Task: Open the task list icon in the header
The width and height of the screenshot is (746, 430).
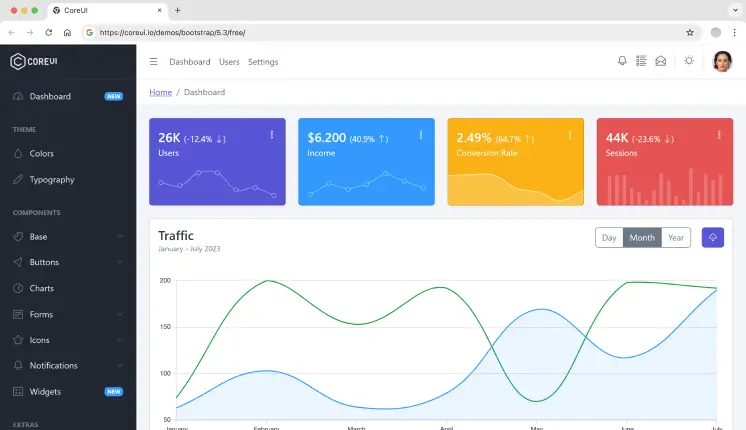Action: [641, 61]
